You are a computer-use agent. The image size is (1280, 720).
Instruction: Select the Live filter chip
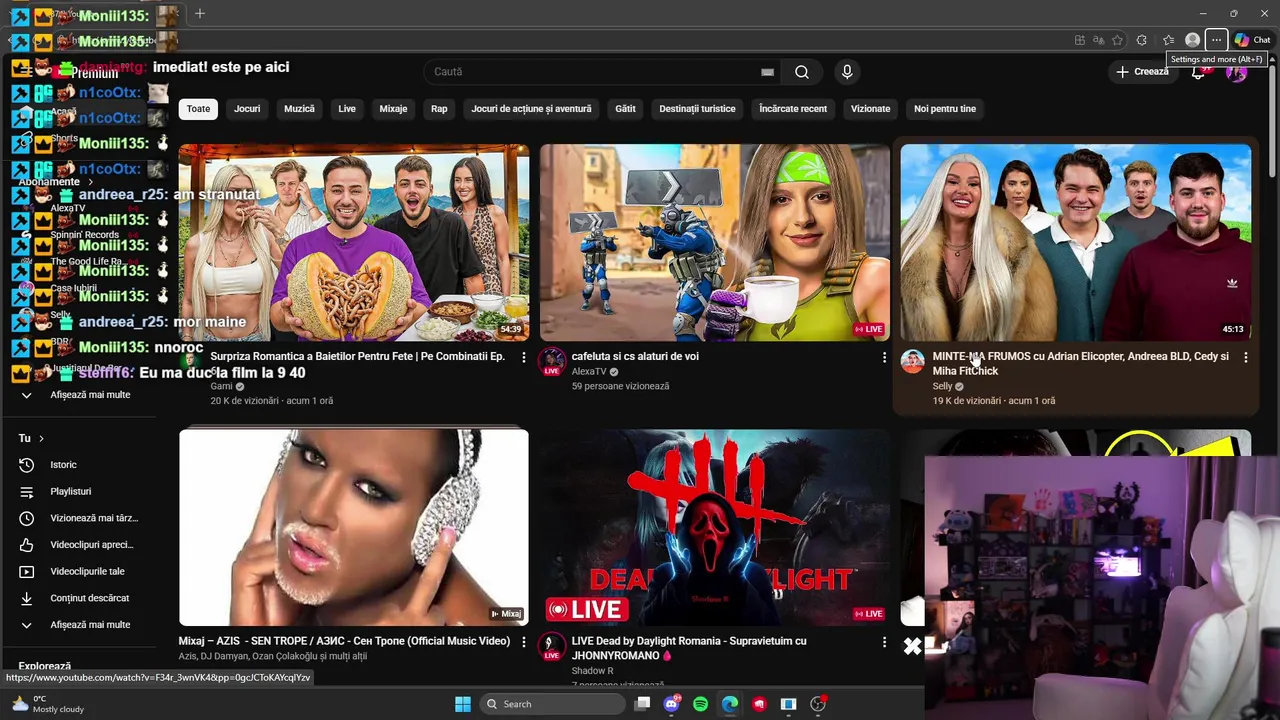click(x=347, y=109)
